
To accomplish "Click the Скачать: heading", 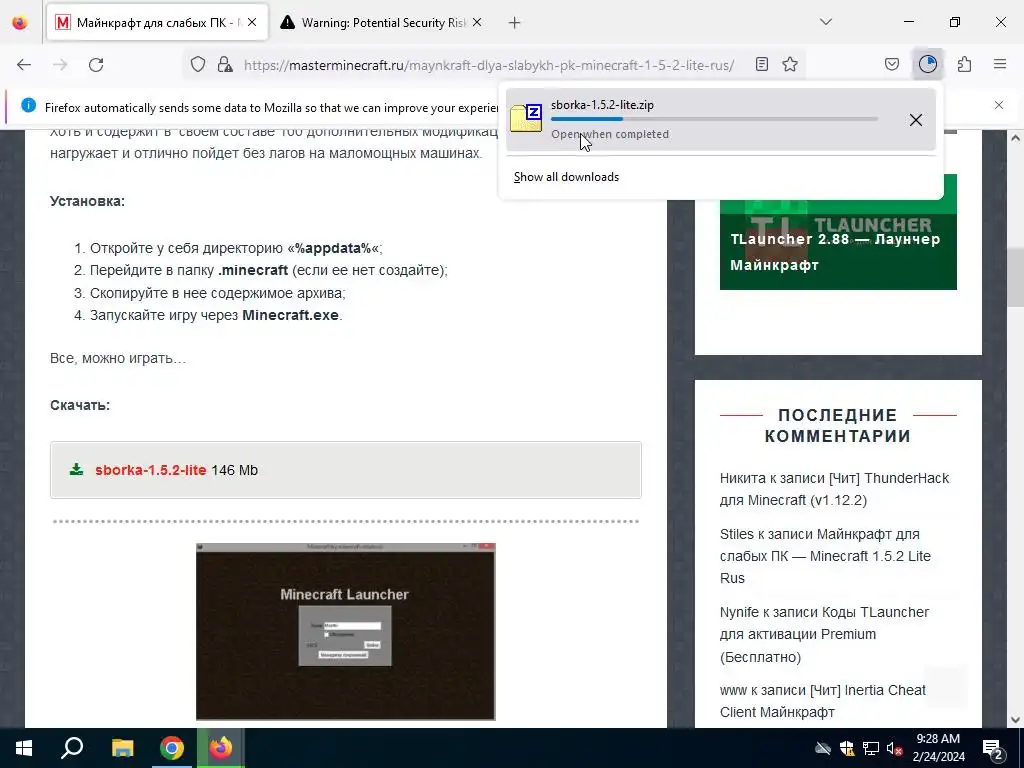I will tap(80, 405).
